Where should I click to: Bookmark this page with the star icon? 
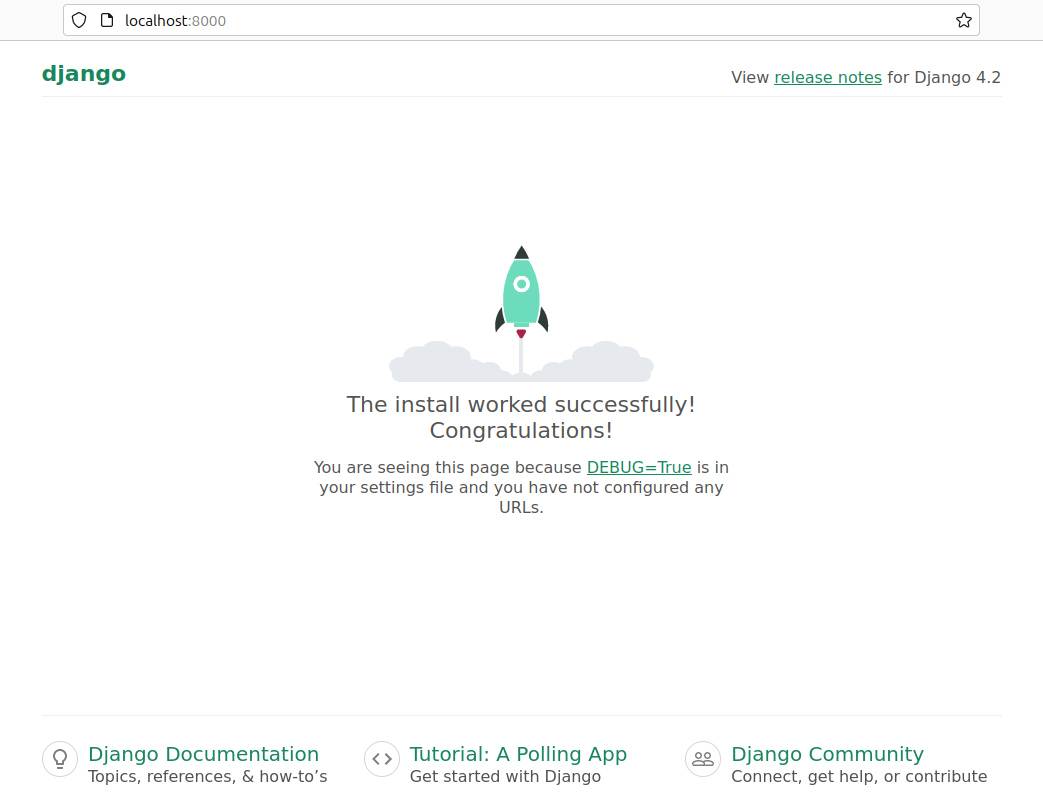point(963,21)
